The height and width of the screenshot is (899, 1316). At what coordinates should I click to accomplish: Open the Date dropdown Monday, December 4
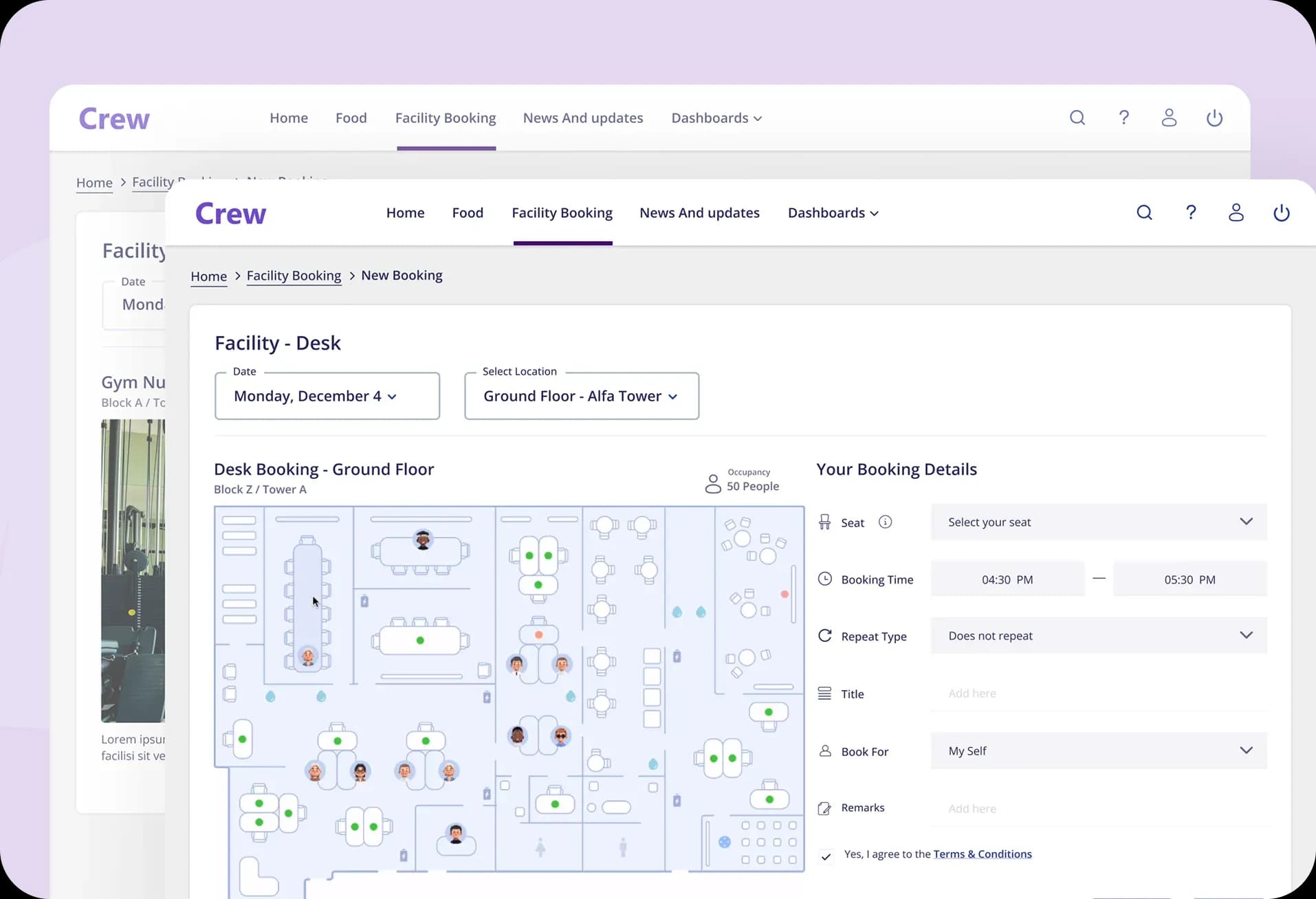[x=327, y=396]
